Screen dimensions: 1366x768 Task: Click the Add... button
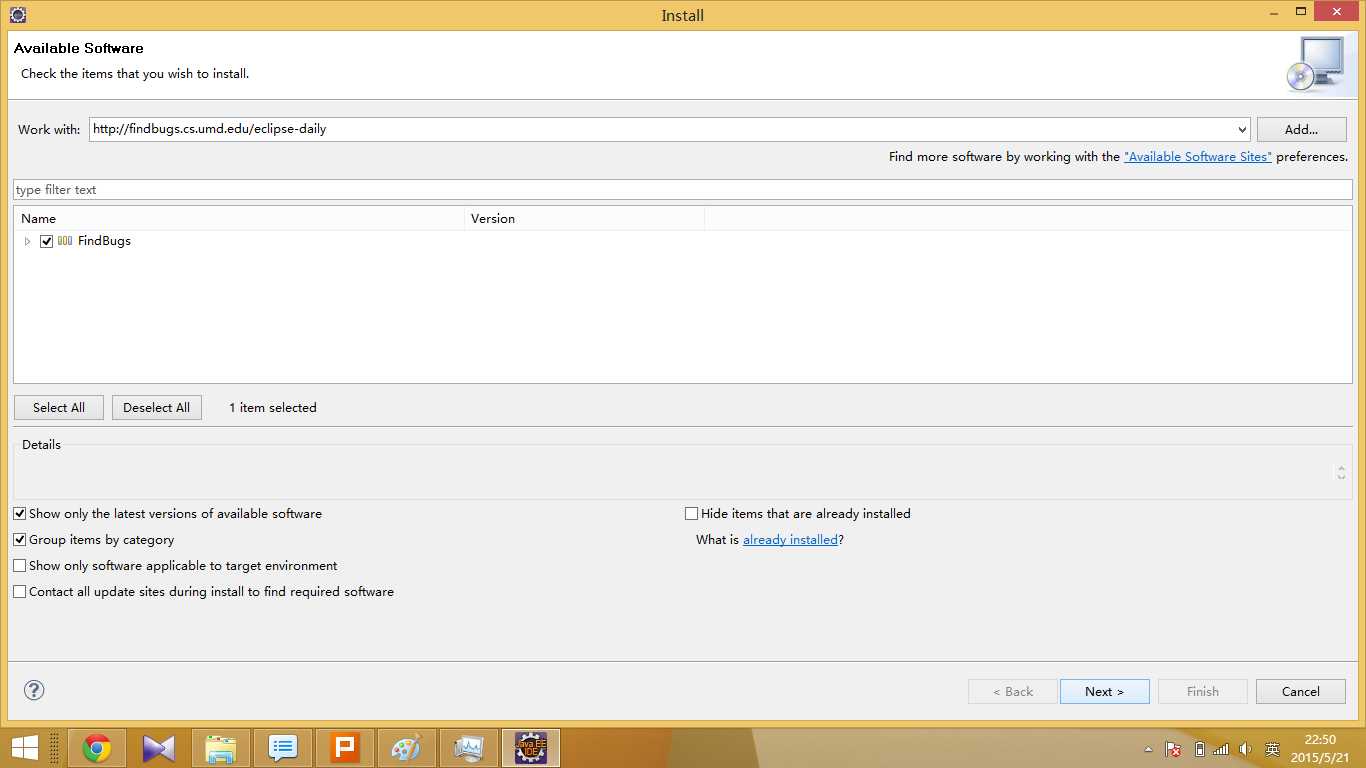tap(1301, 130)
